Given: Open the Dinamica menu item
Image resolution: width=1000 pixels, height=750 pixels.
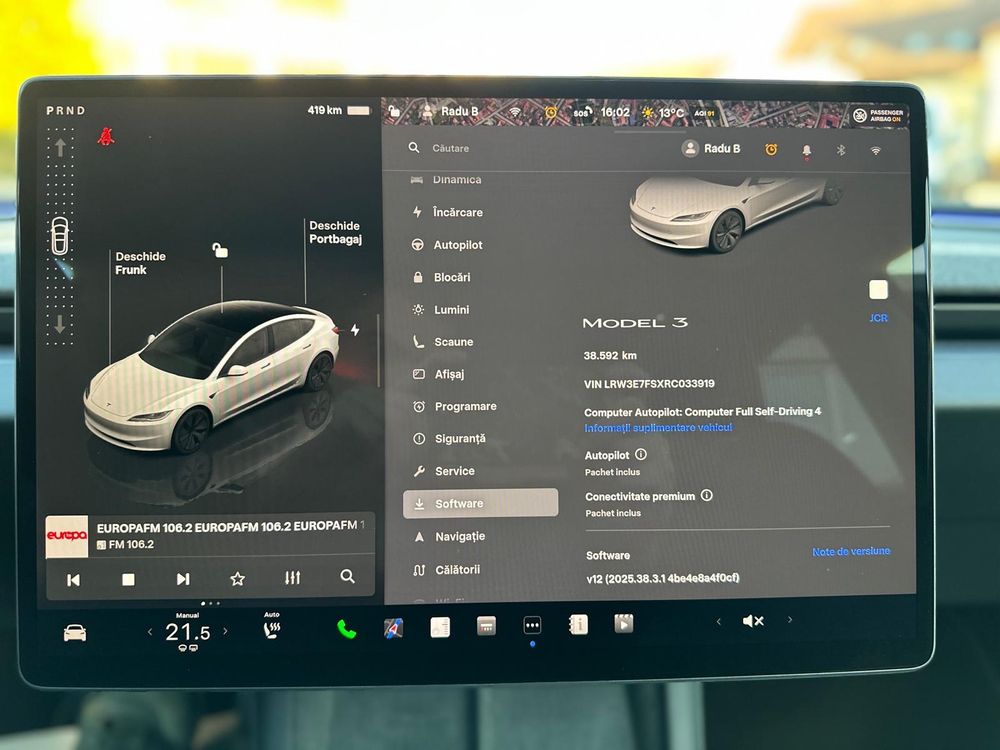Looking at the screenshot, I should point(446,180).
